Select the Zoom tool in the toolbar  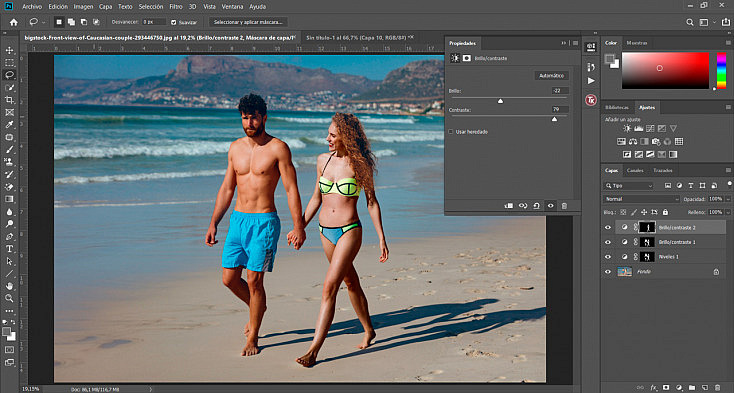pyautogui.click(x=9, y=298)
